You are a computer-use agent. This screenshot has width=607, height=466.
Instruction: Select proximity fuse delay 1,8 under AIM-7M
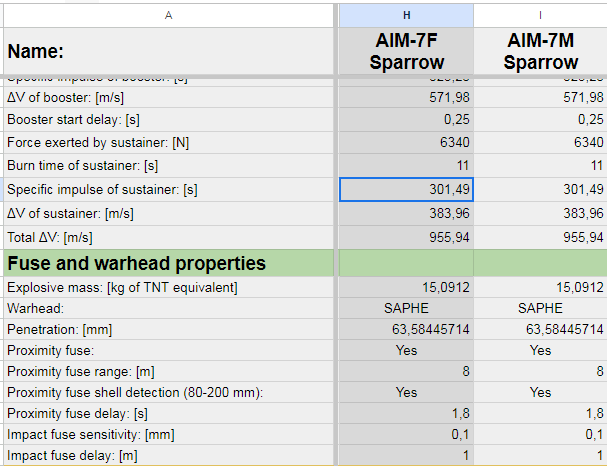click(x=540, y=413)
